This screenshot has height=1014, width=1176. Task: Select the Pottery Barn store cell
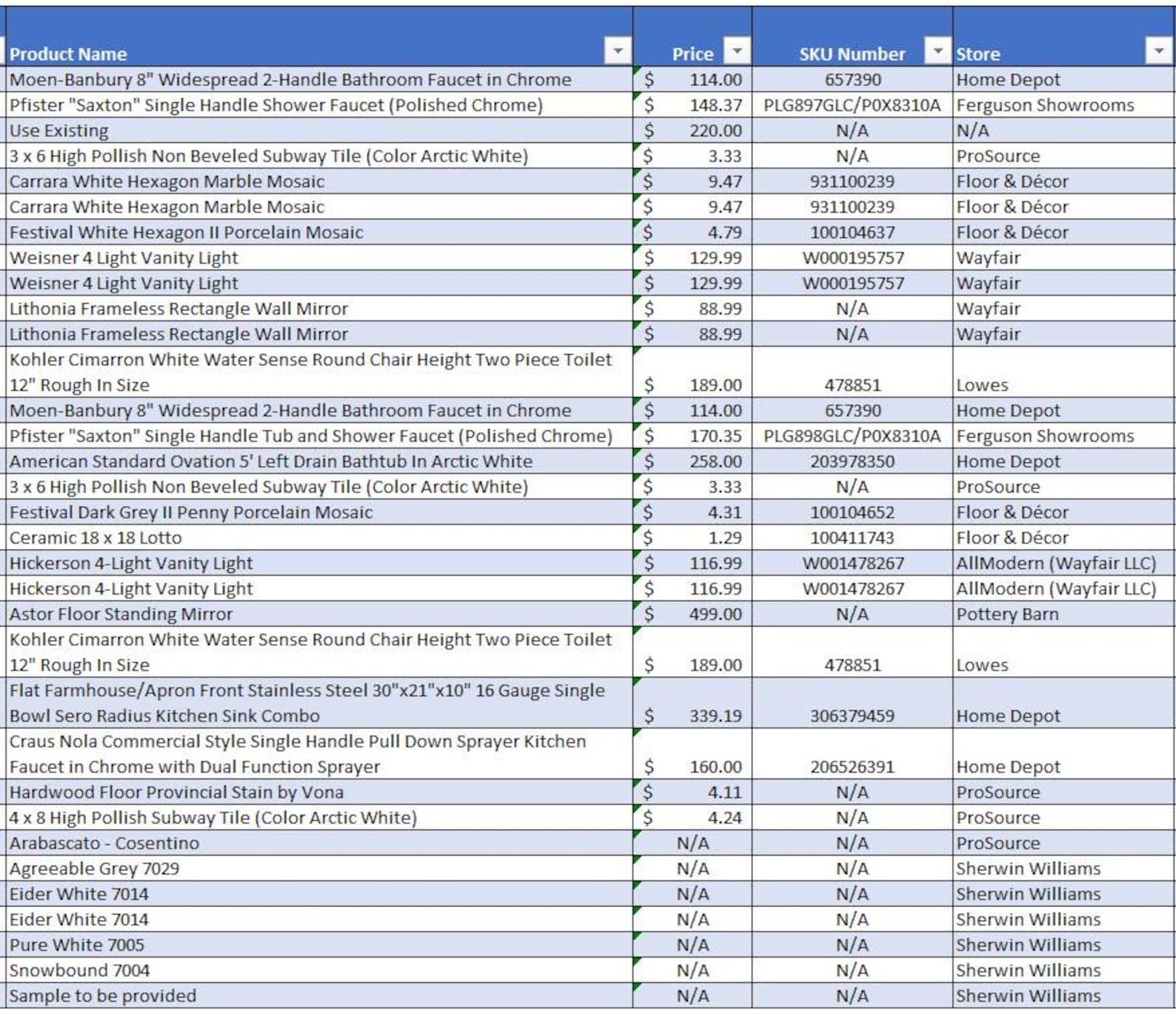click(x=1063, y=614)
